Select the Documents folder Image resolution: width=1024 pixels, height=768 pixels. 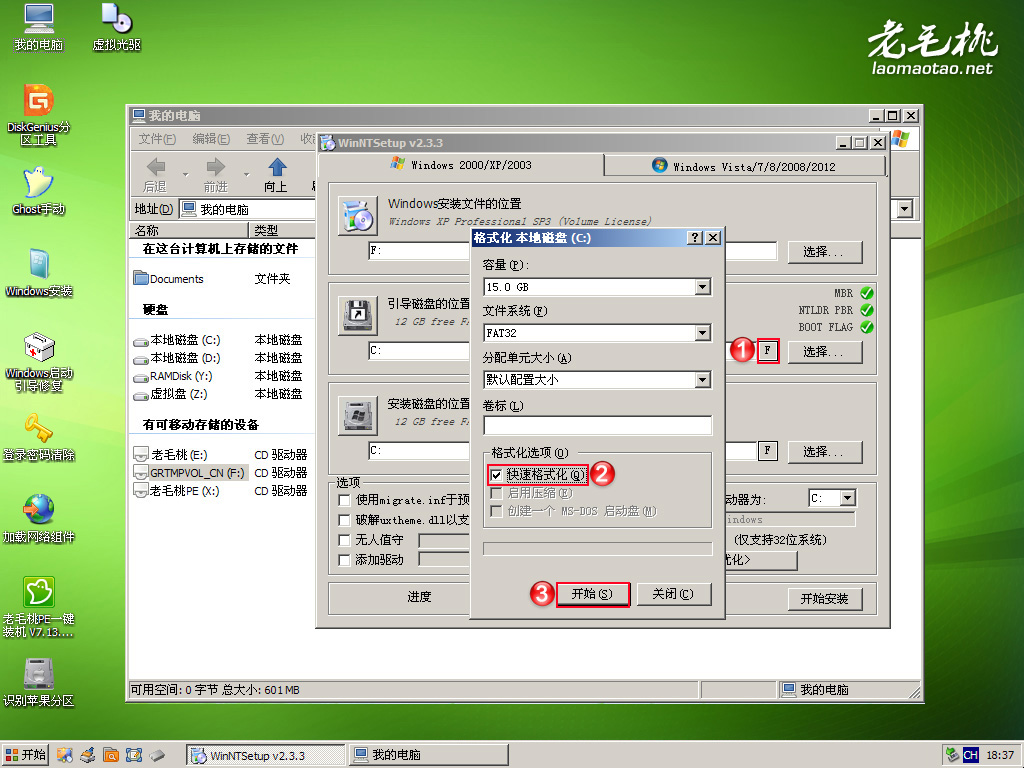(x=169, y=279)
